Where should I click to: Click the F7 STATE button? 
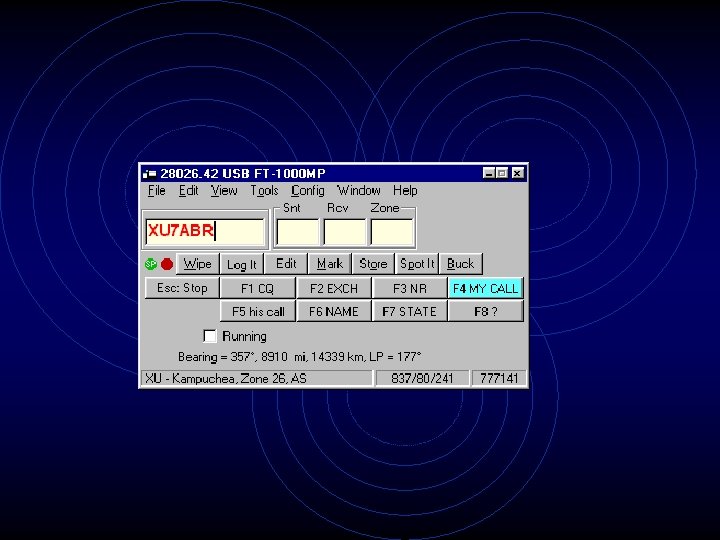[410, 311]
